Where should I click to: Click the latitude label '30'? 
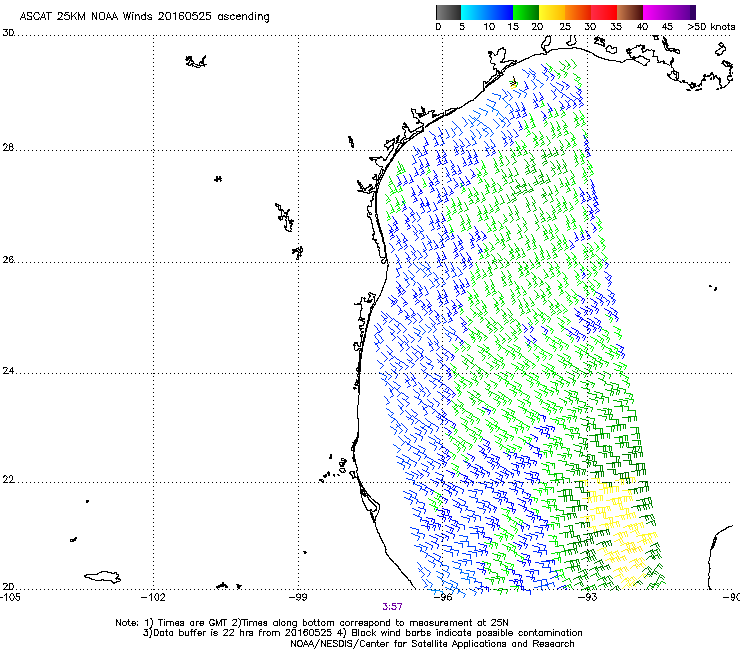pos(8,33)
